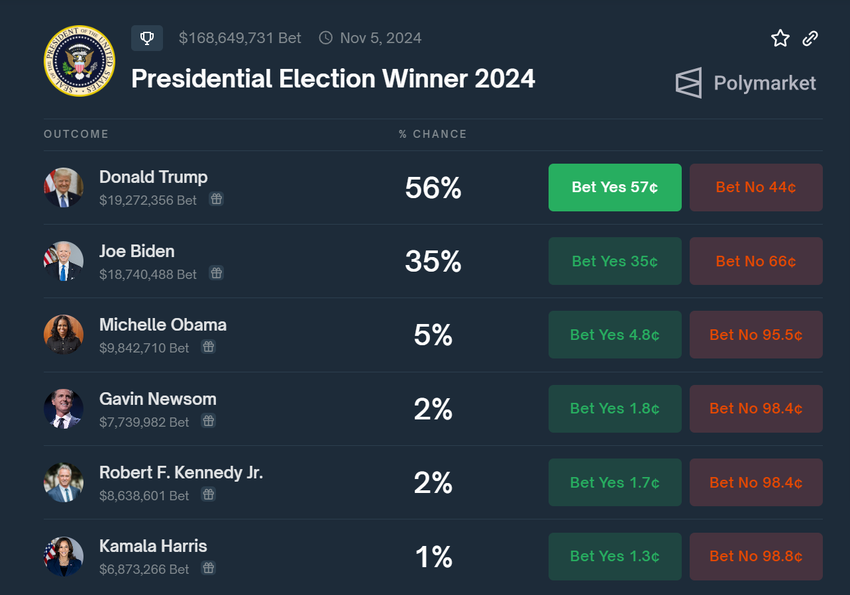Screen dimensions: 850x595
Task: Click the gift icon under Kamala Harris
Action: [x=208, y=569]
